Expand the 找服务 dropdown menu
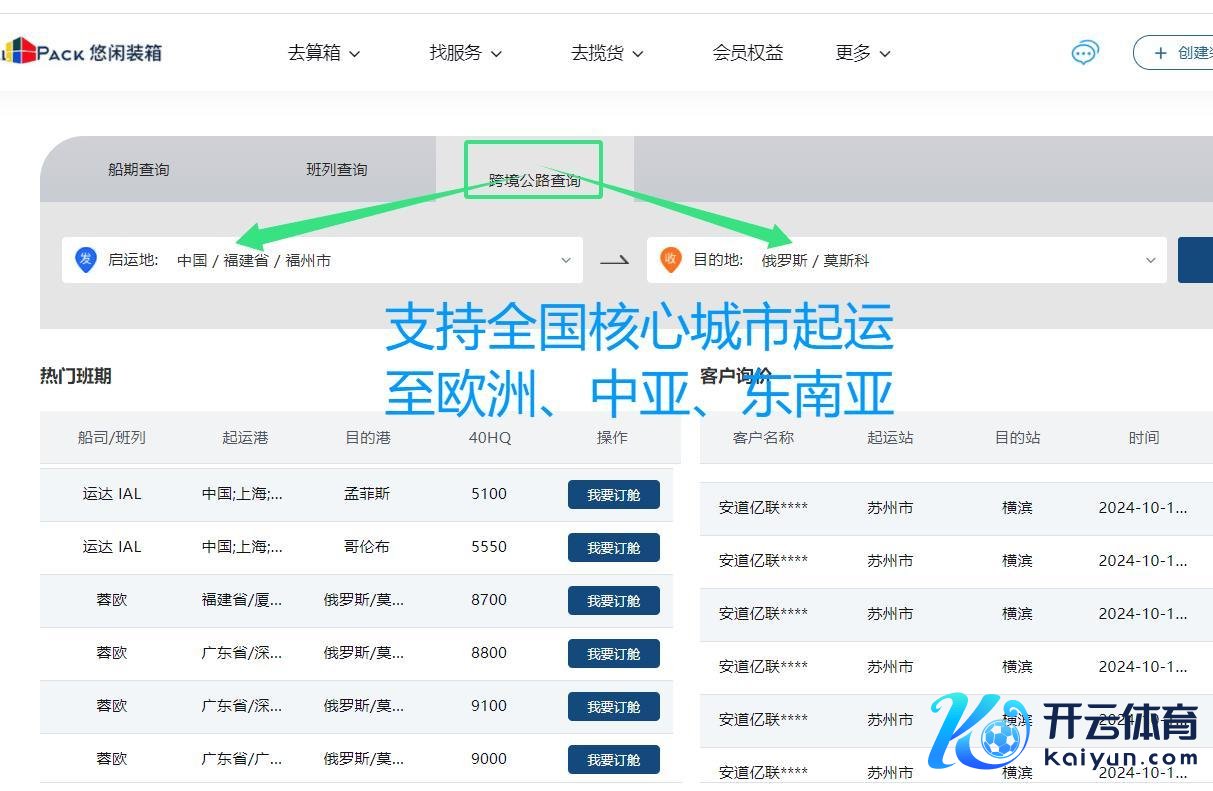Screen dimensions: 1213x791 (465, 53)
